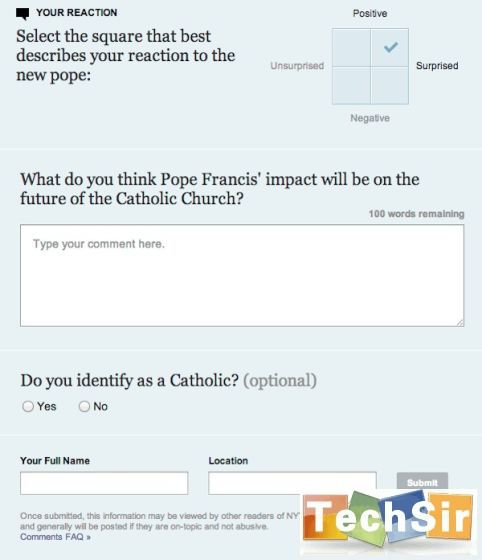This screenshot has height=560, width=482.
Task: Click the Surprised axis label
Action: (x=437, y=66)
